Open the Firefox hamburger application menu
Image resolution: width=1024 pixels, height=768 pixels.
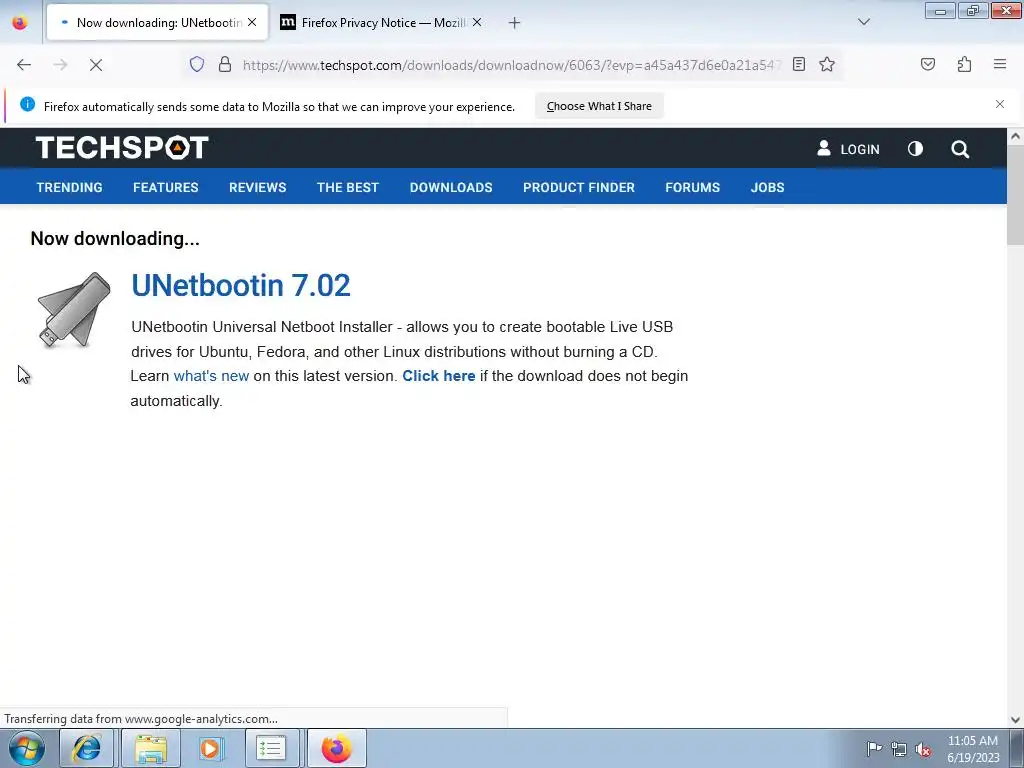point(1000,64)
